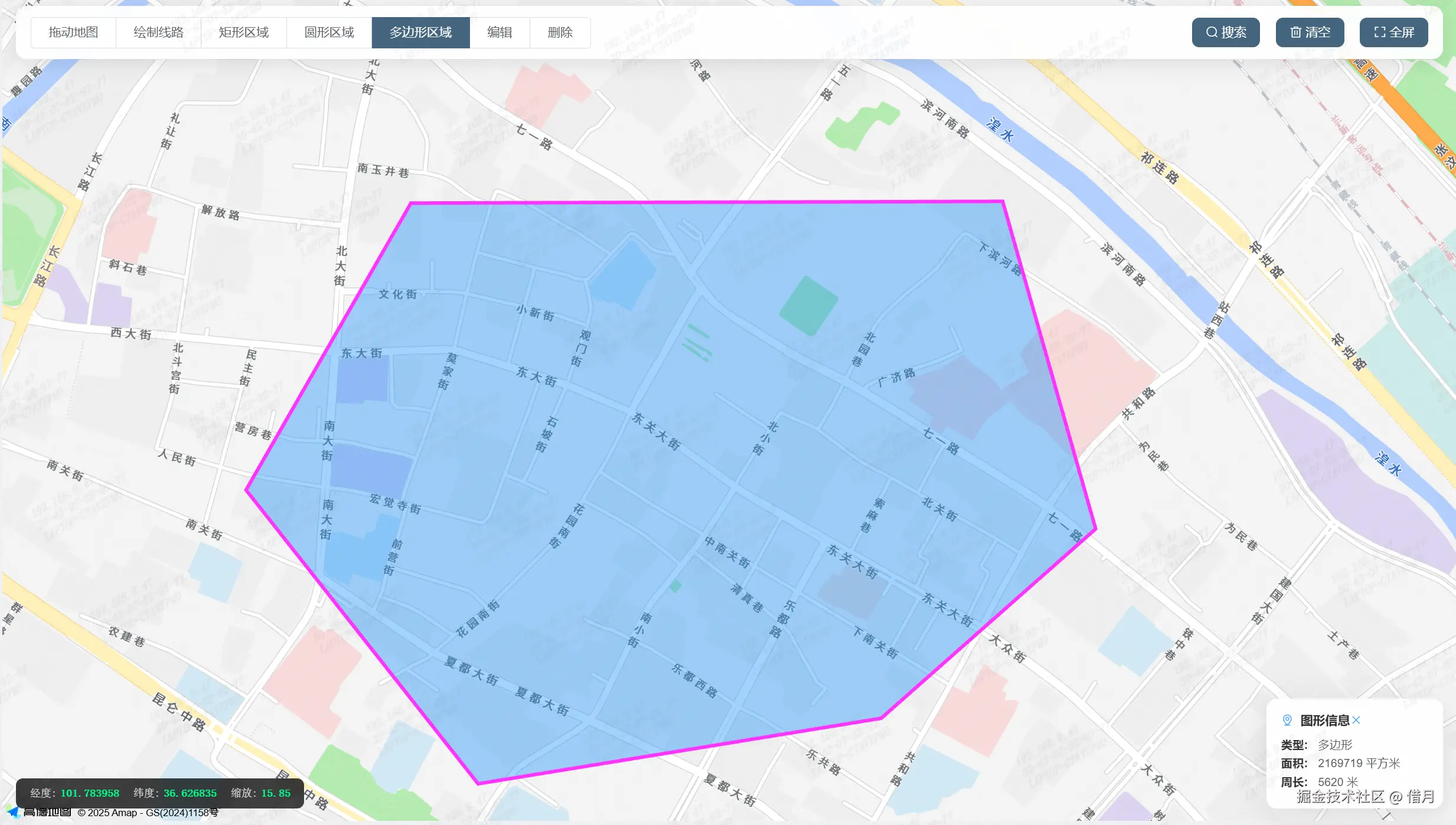1456x825 pixels.
Task: Click the trash icon in 清空 button
Action: pyautogui.click(x=1295, y=32)
